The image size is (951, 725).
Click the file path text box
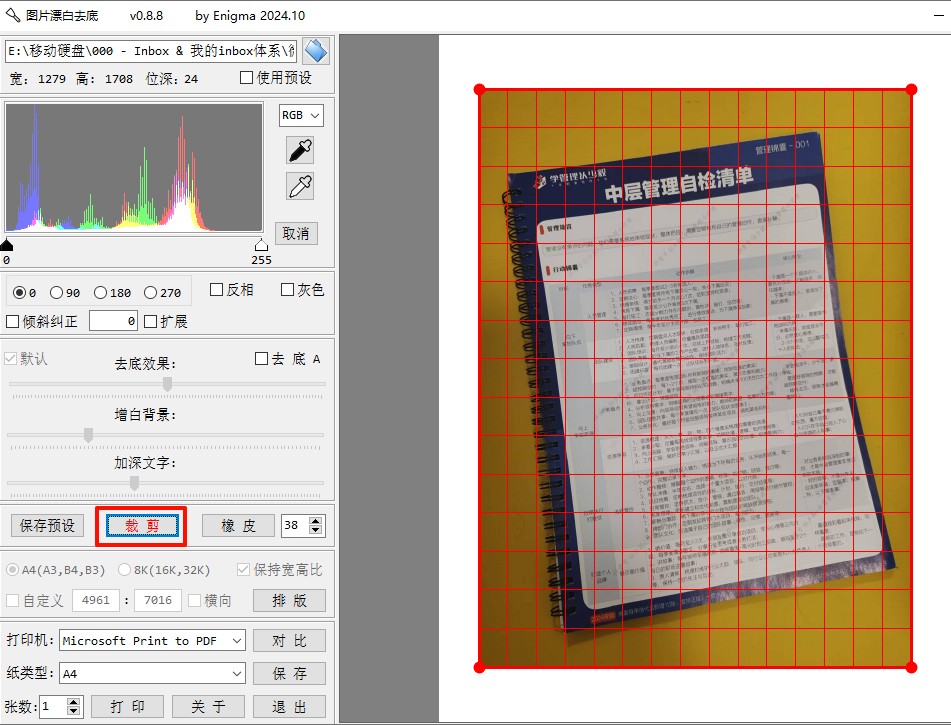point(151,51)
